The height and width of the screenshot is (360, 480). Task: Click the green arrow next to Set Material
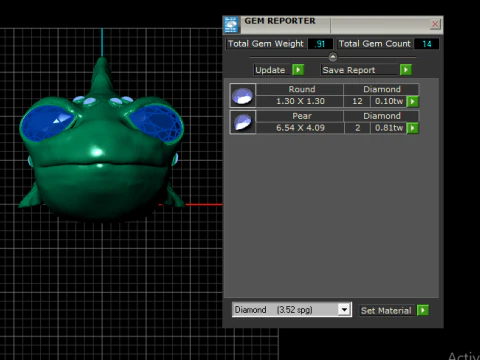423,310
